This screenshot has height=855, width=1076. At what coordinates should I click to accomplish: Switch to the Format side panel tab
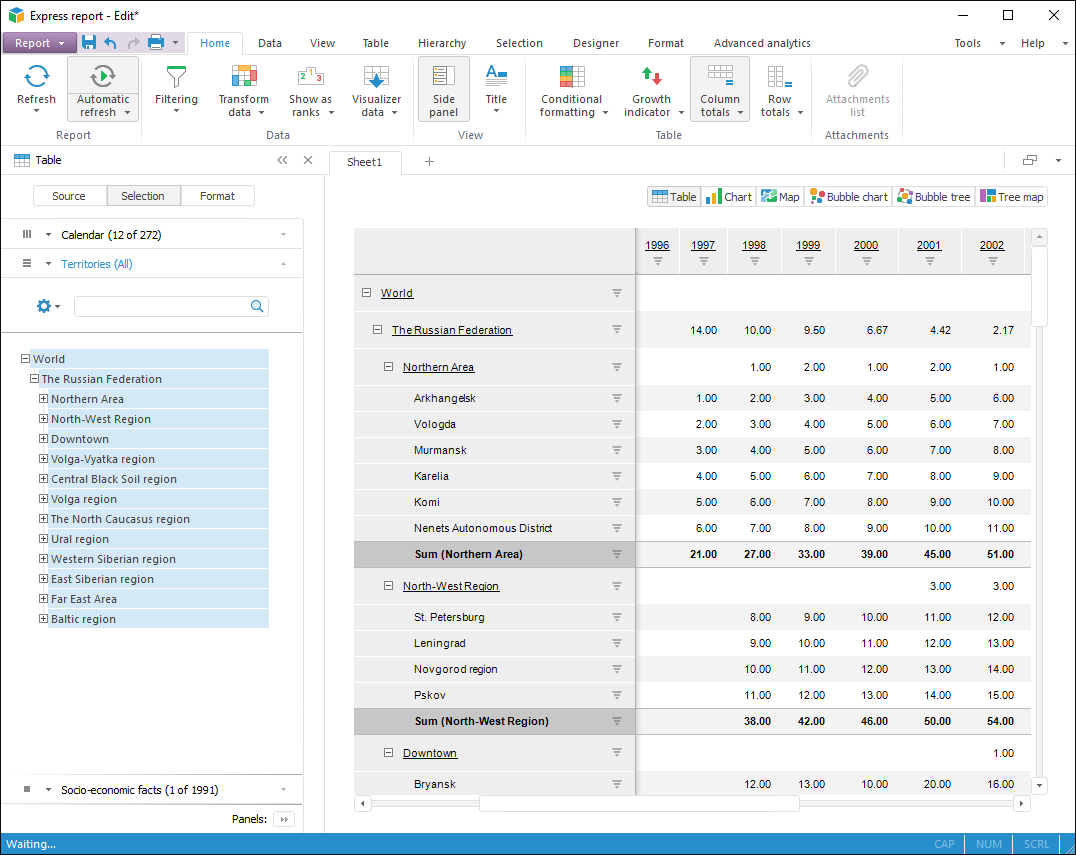[217, 196]
